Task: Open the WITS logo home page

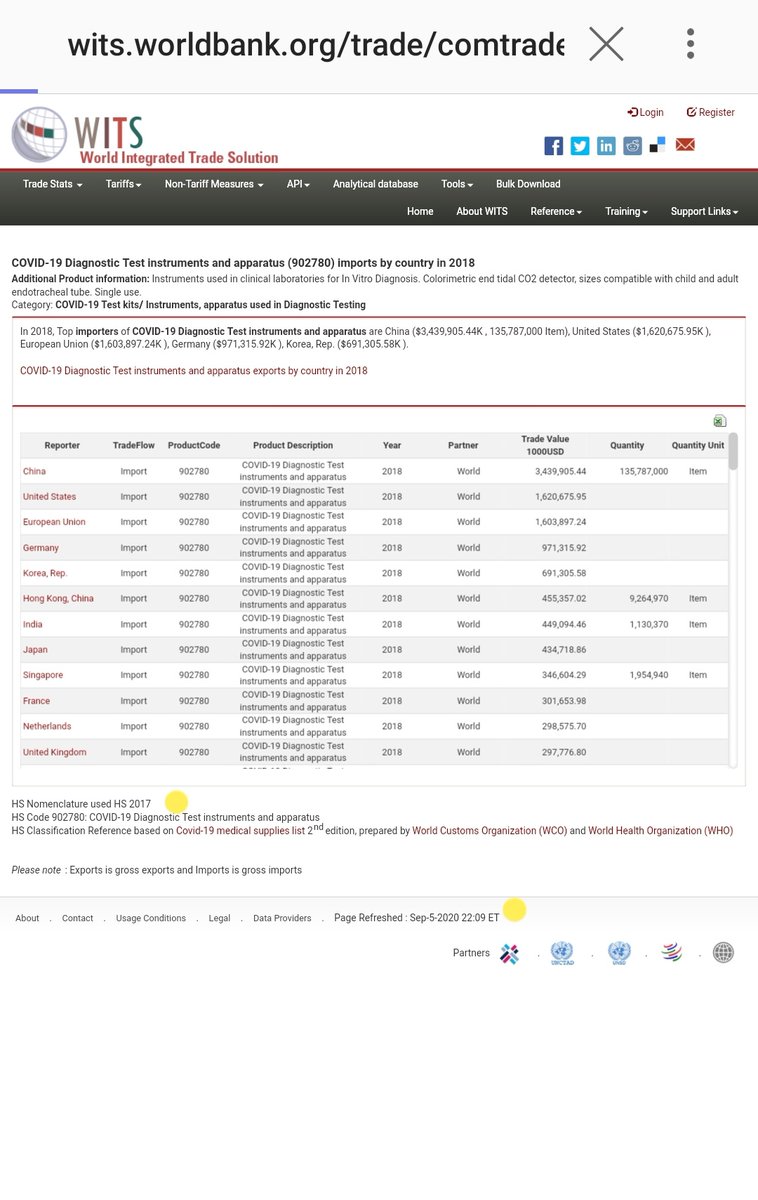Action: [145, 136]
